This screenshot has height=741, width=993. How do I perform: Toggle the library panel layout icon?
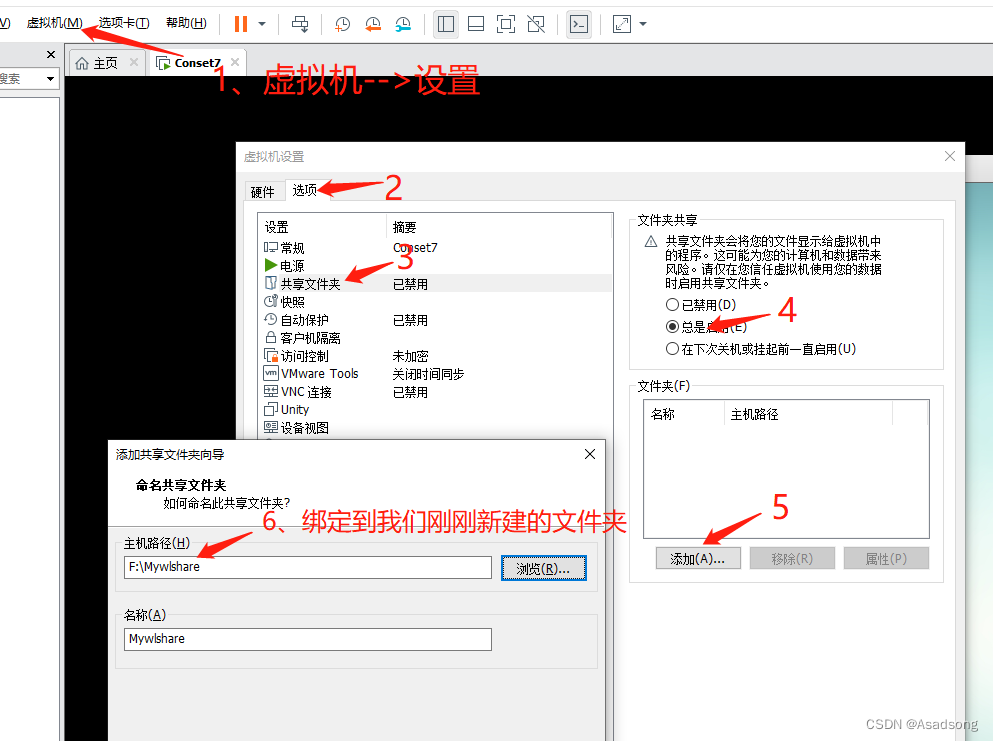click(445, 23)
